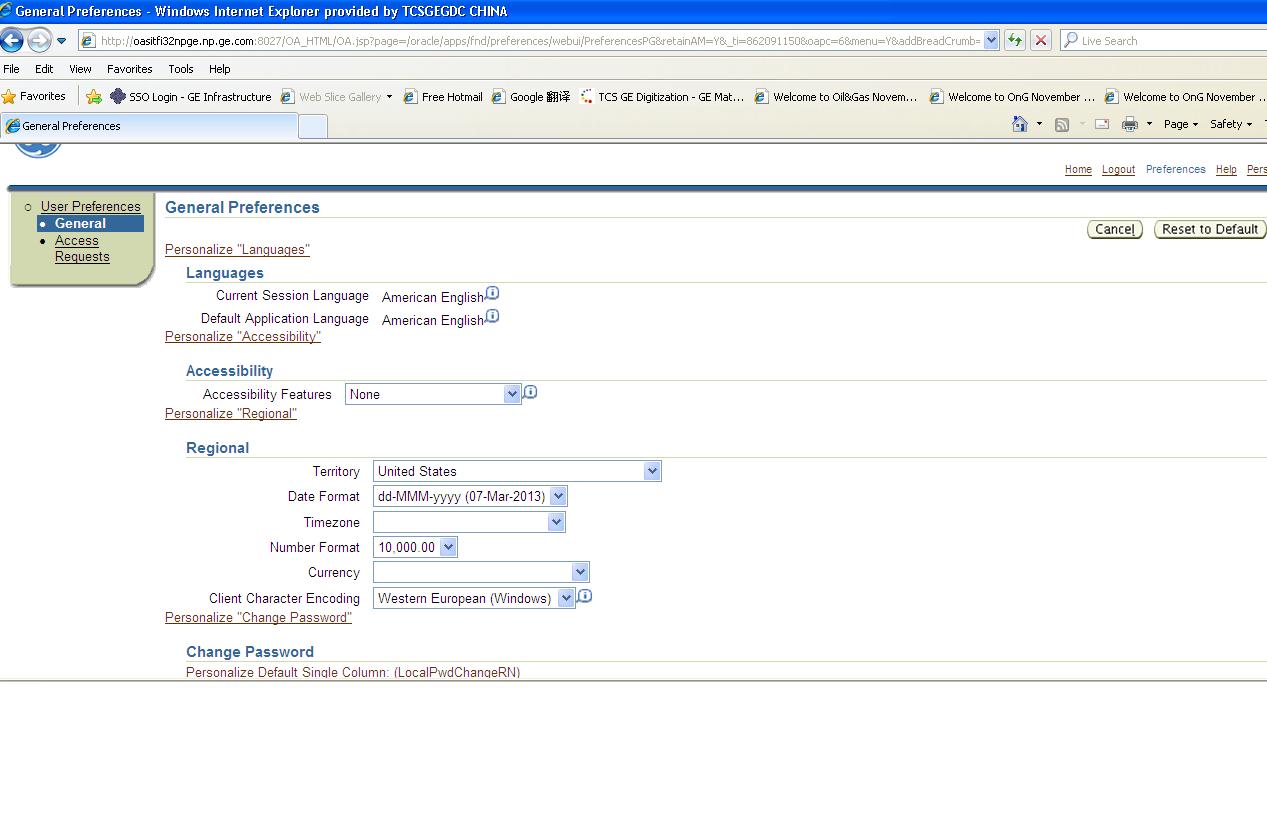
Task: Click info icon beside Accessibility Features dropdown
Action: coord(530,392)
